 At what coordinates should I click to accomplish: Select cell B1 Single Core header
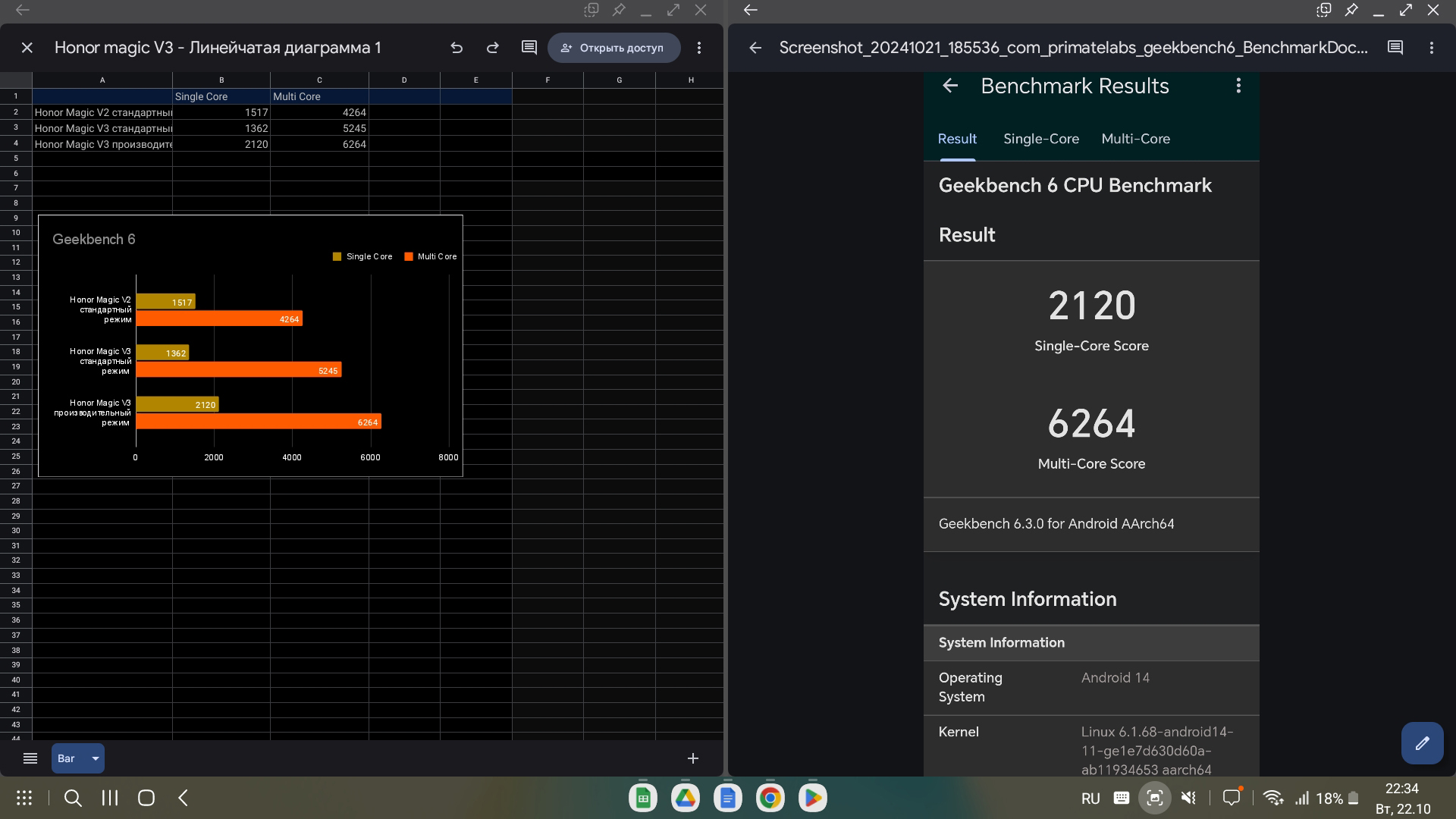221,96
